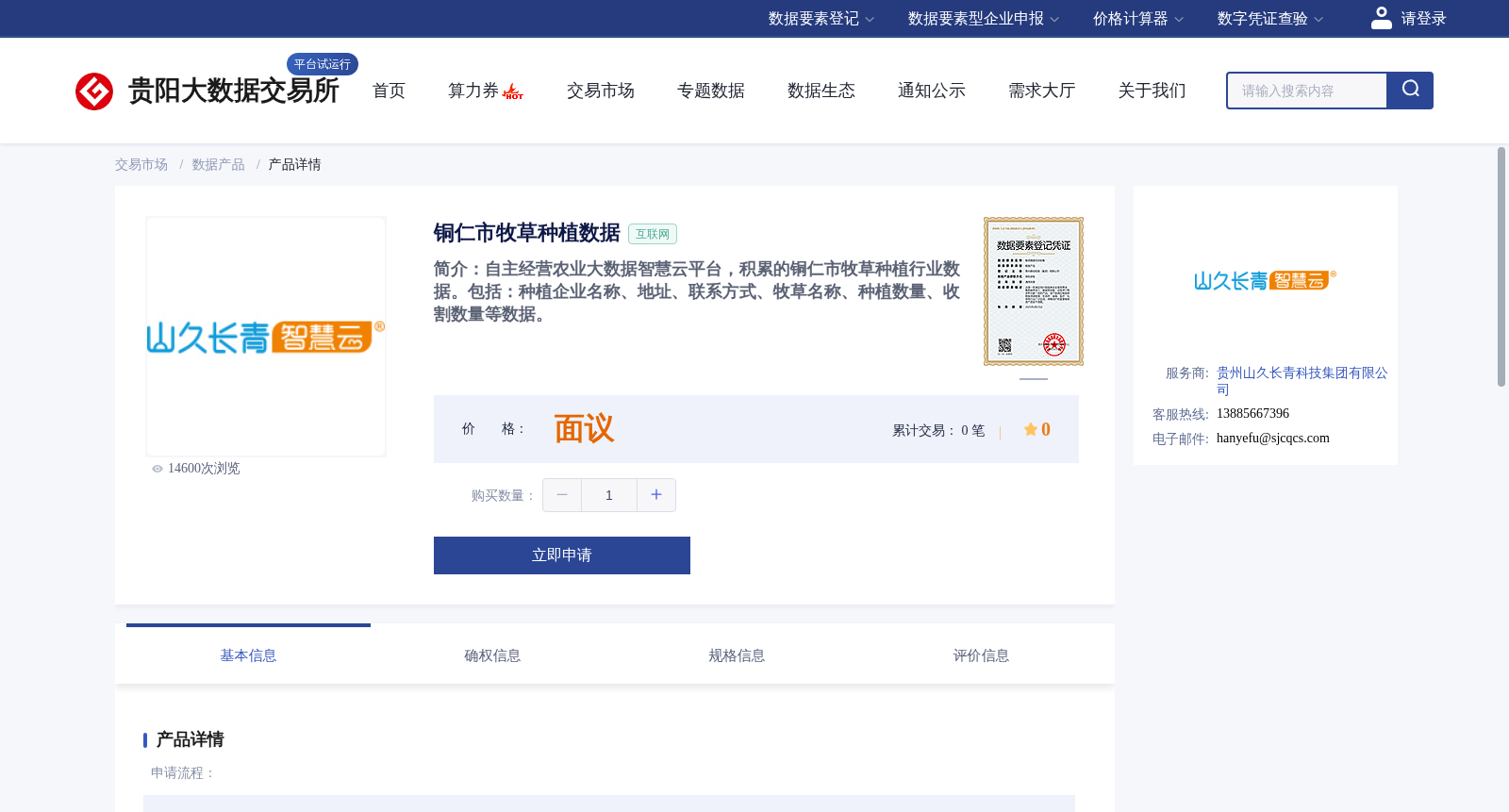Click the 产品详情 section heading
Screen dimensions: 1509x812
coord(190,739)
